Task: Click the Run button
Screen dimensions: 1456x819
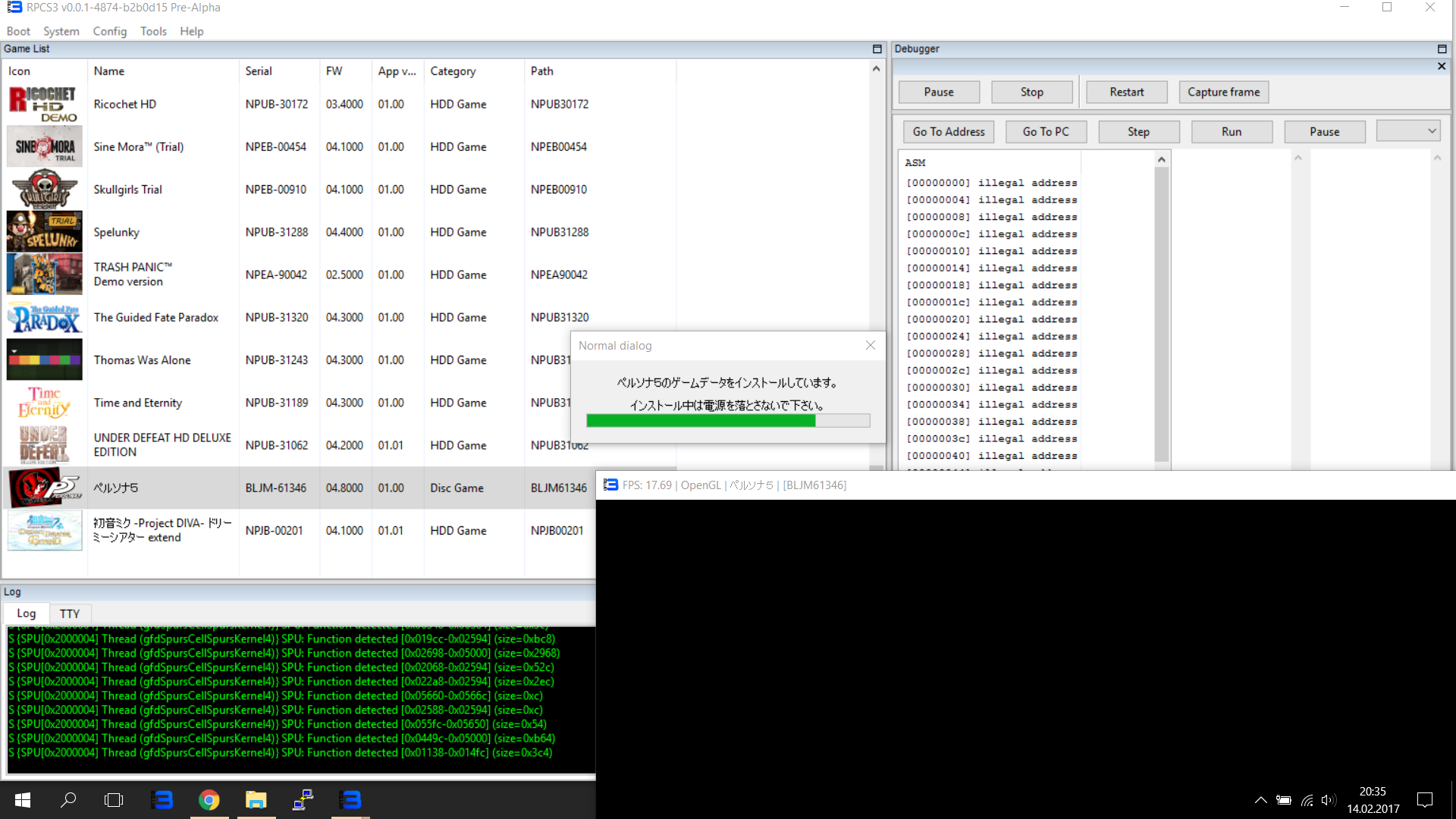Action: 1232,131
